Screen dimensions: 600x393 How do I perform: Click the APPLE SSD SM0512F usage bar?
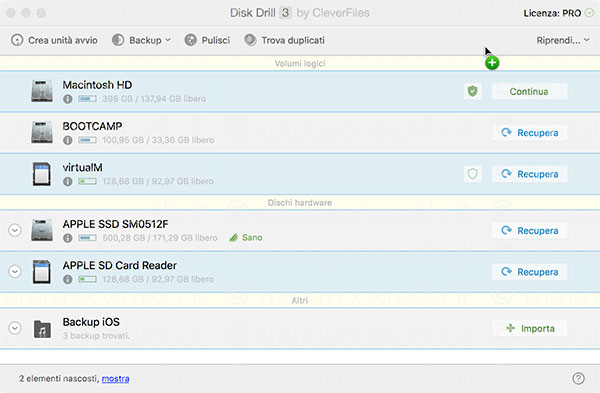[x=87, y=238]
